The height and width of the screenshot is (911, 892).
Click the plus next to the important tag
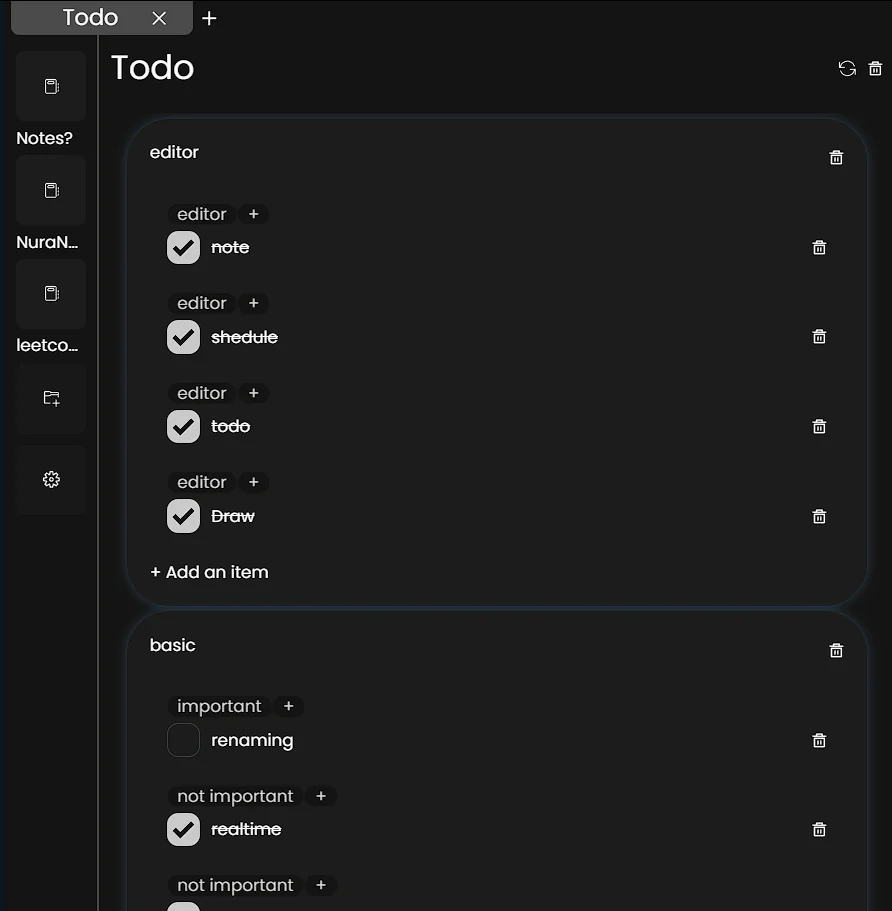pos(288,706)
